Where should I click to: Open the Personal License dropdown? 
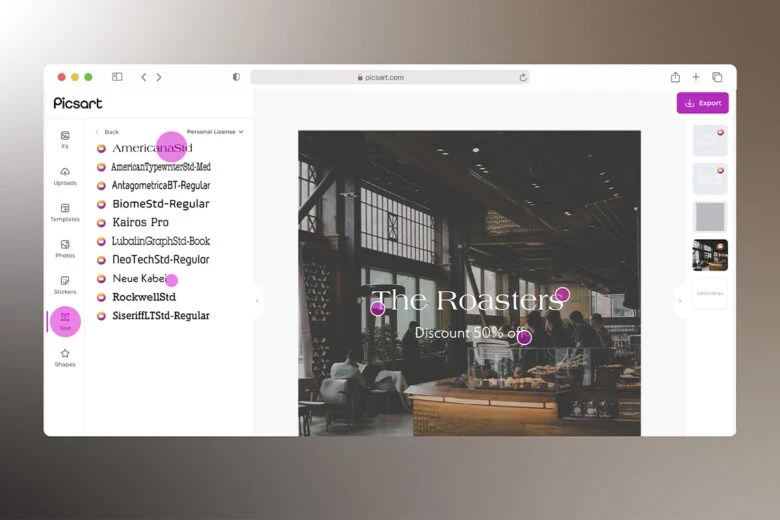[x=215, y=132]
